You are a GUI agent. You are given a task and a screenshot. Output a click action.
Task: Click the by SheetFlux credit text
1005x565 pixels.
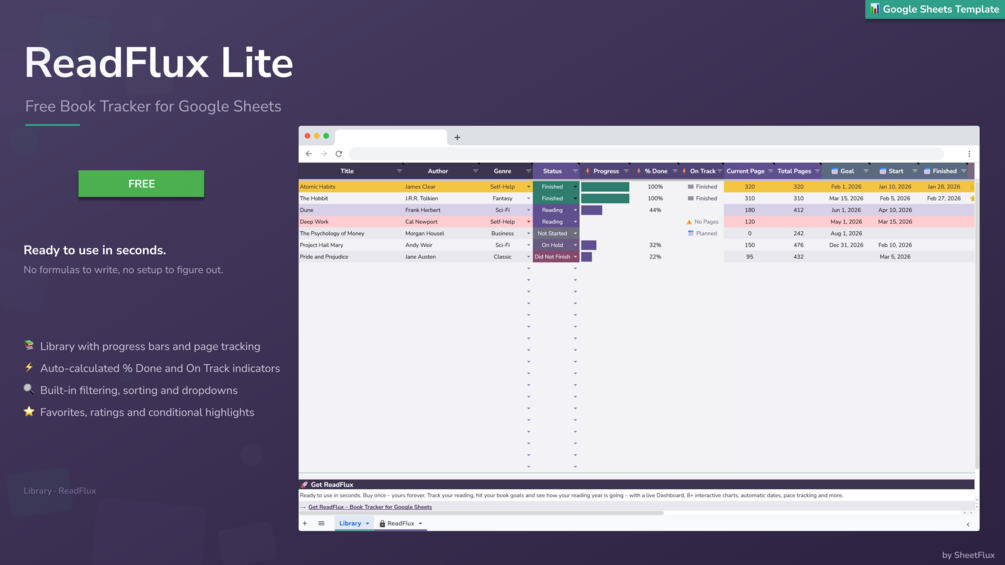(968, 555)
